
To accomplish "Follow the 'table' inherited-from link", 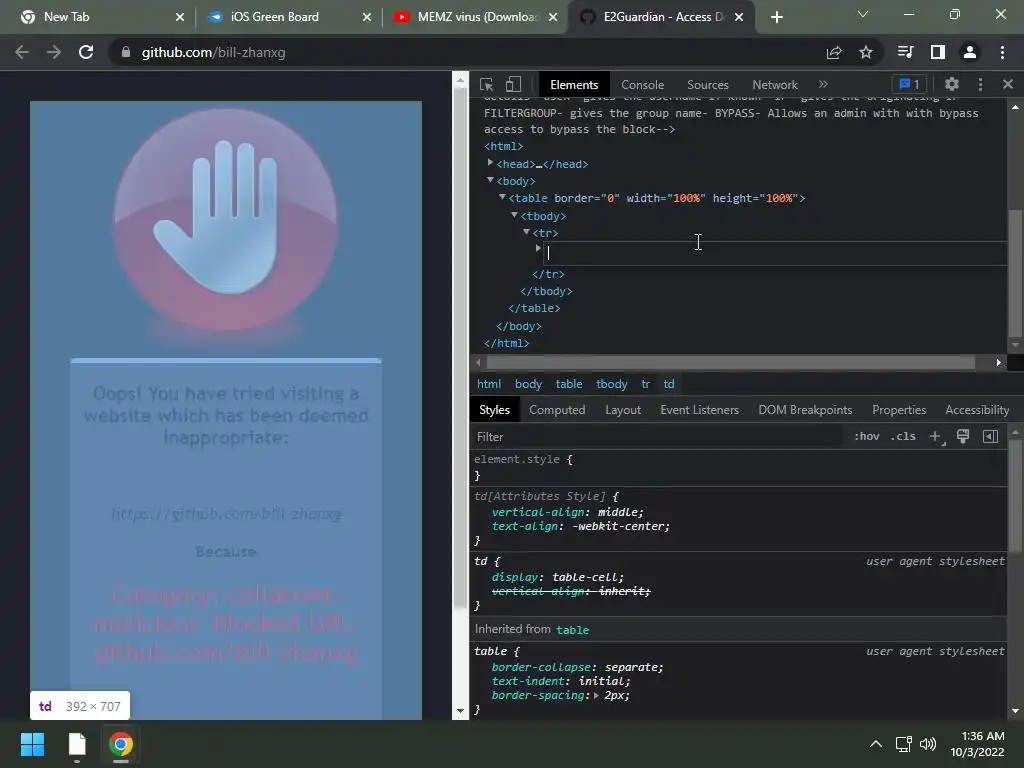I will 572,630.
